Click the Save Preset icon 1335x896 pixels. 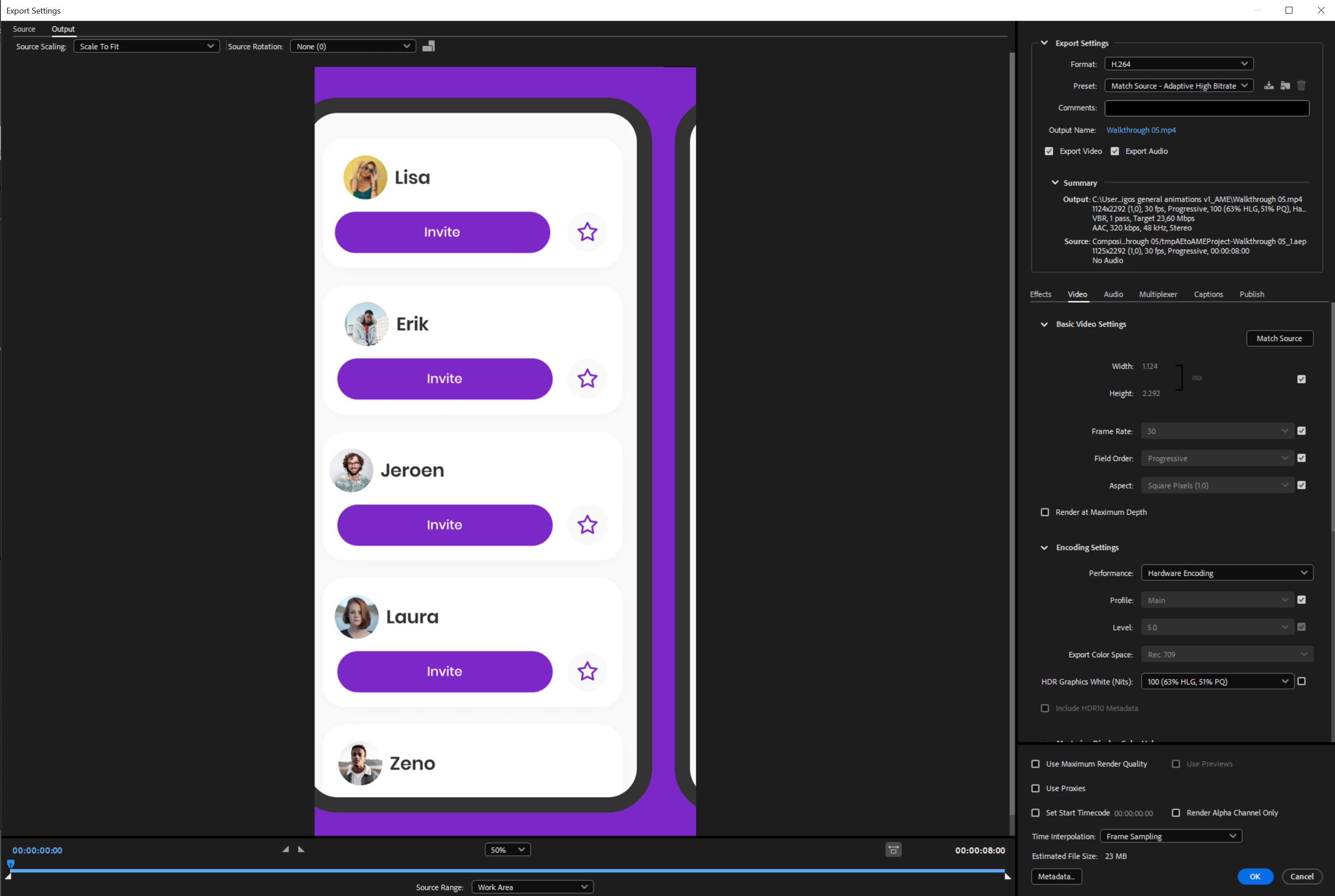(x=1268, y=86)
